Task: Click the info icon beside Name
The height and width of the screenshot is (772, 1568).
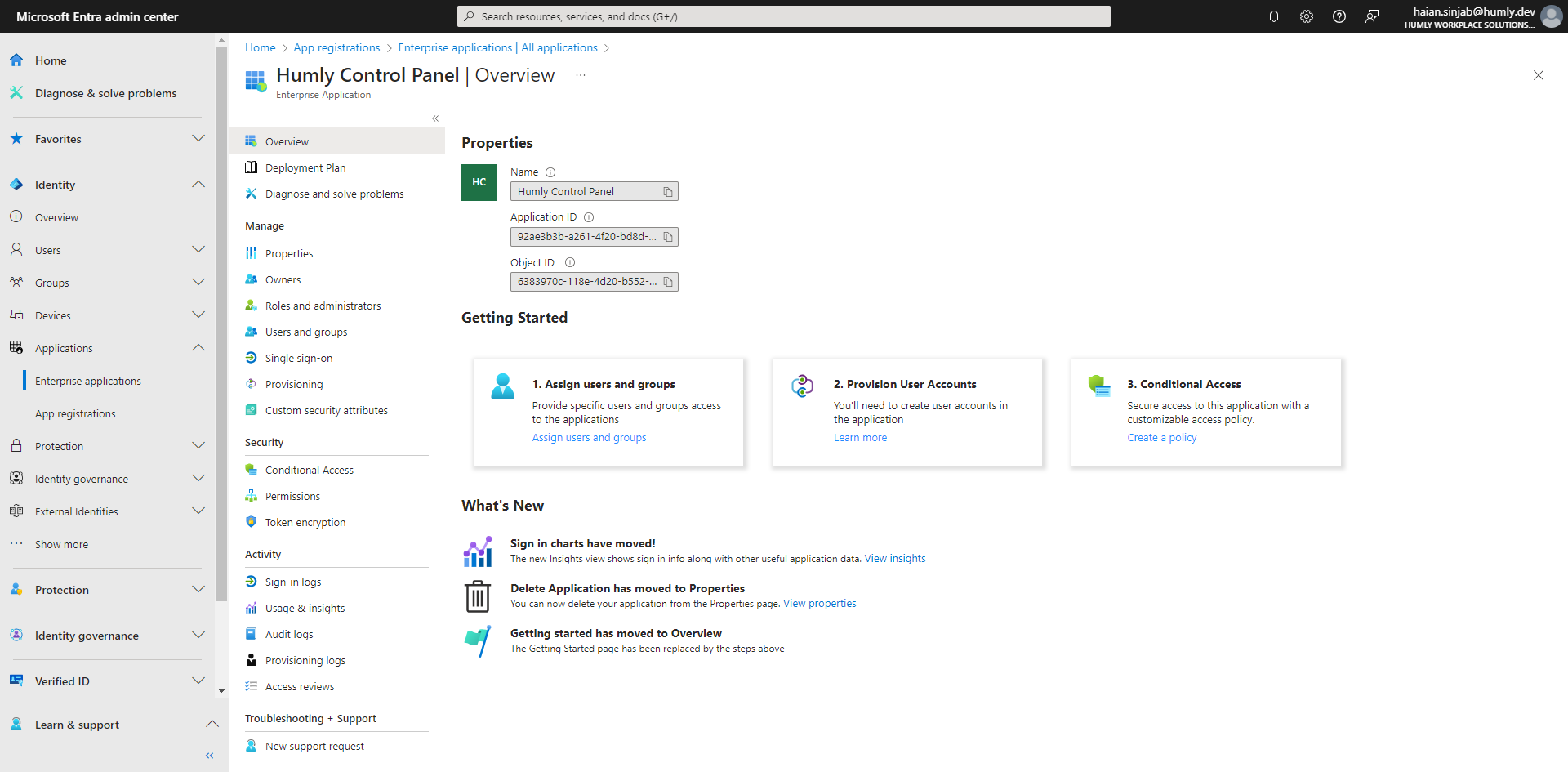Action: point(550,172)
